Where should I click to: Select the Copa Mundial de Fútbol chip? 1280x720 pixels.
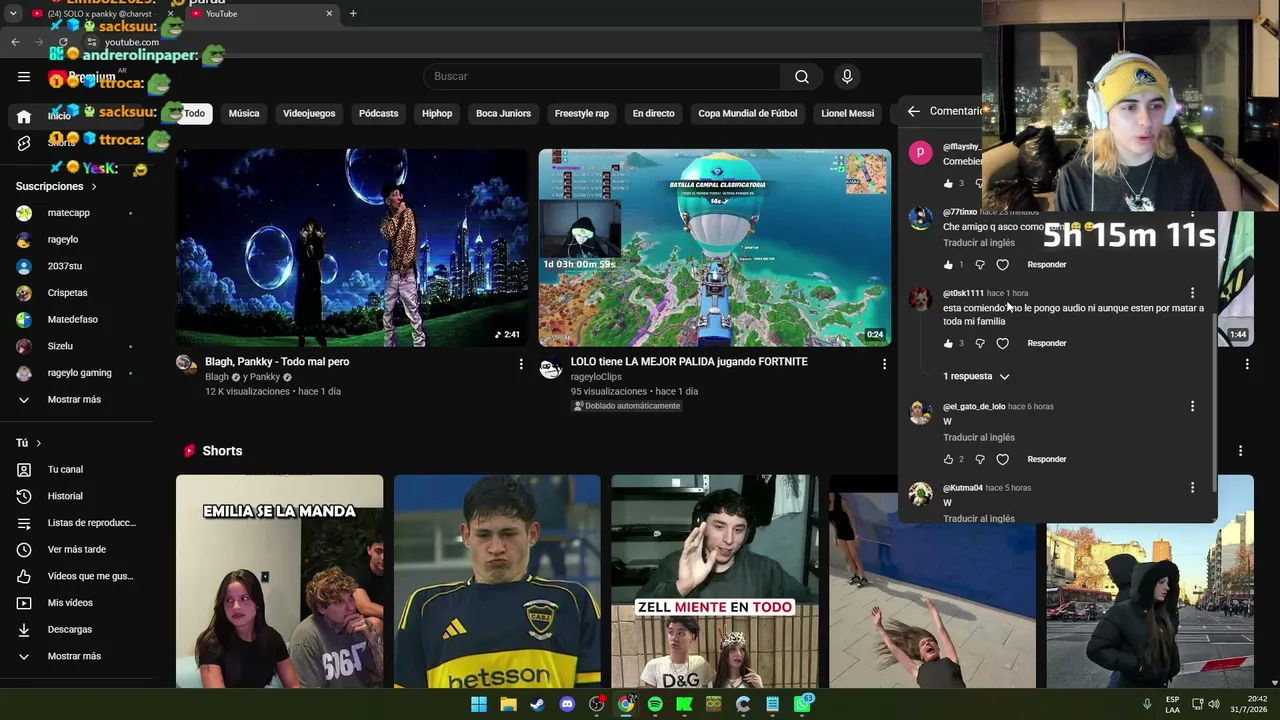coord(748,114)
